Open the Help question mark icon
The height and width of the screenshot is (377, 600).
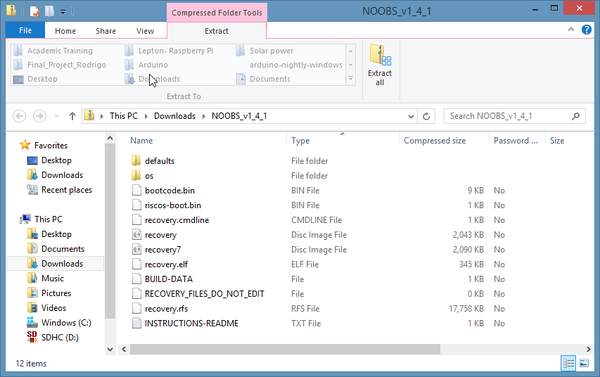pyautogui.click(x=586, y=29)
